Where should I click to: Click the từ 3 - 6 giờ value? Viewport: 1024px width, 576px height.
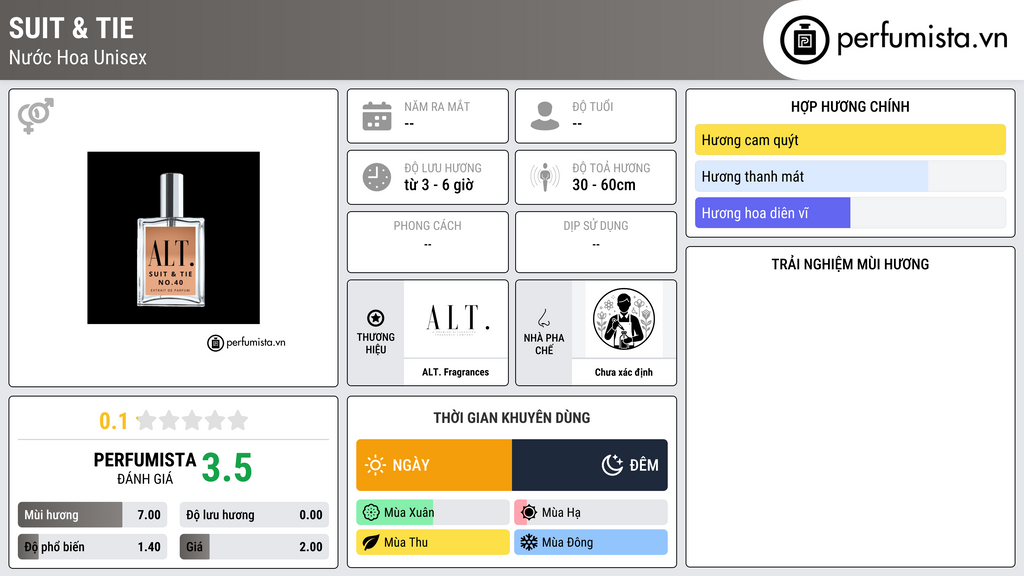tap(439, 185)
